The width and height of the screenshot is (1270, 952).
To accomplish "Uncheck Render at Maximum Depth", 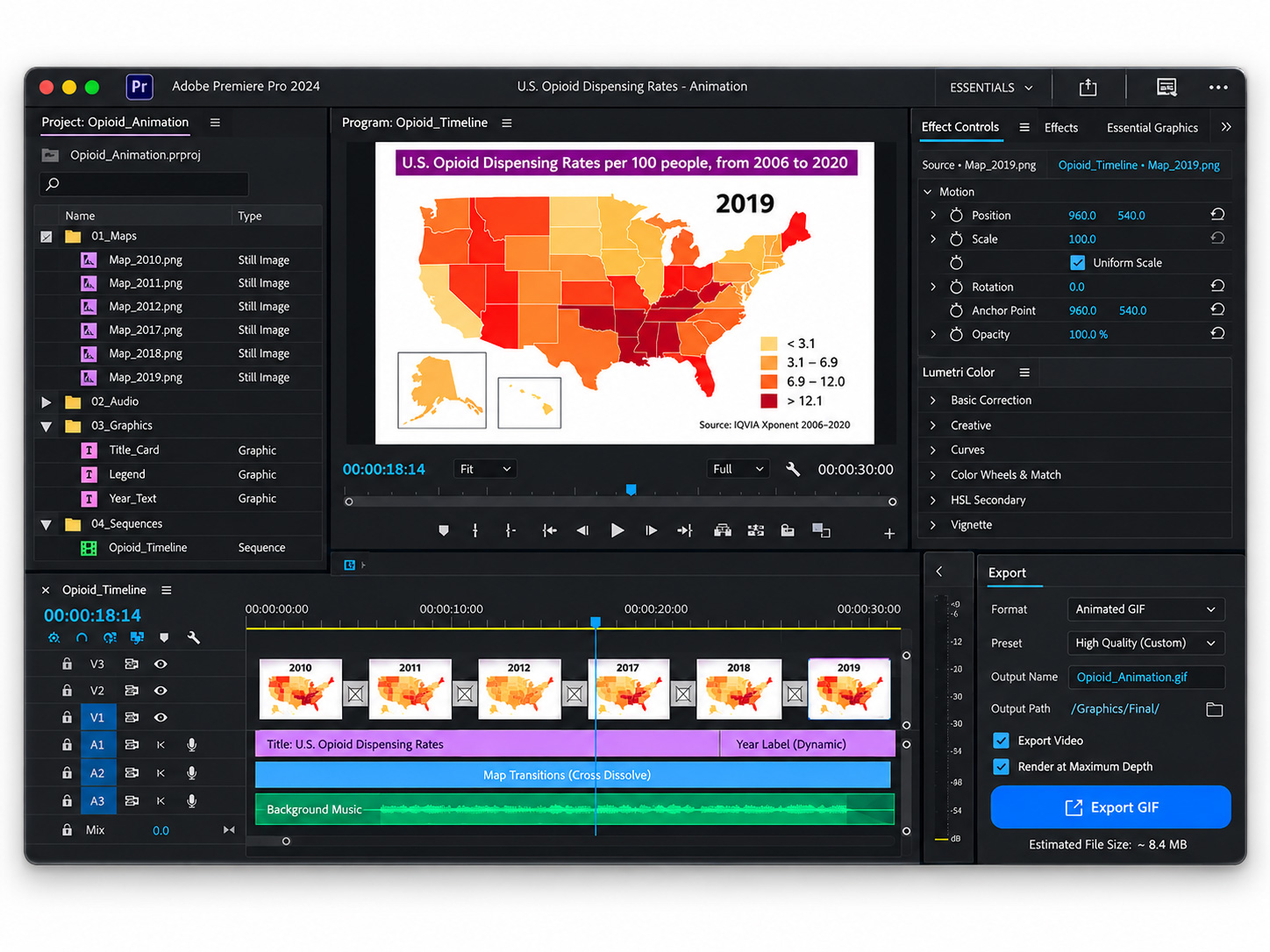I will coord(1001,766).
